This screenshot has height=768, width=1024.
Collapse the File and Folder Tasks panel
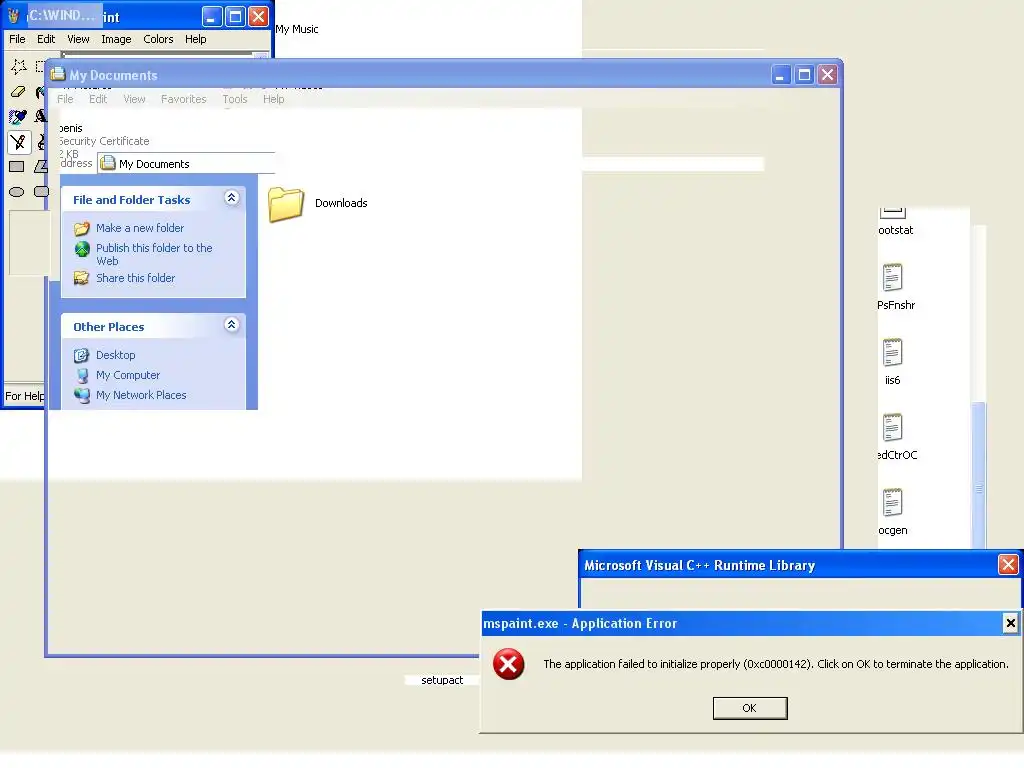[x=231, y=198]
